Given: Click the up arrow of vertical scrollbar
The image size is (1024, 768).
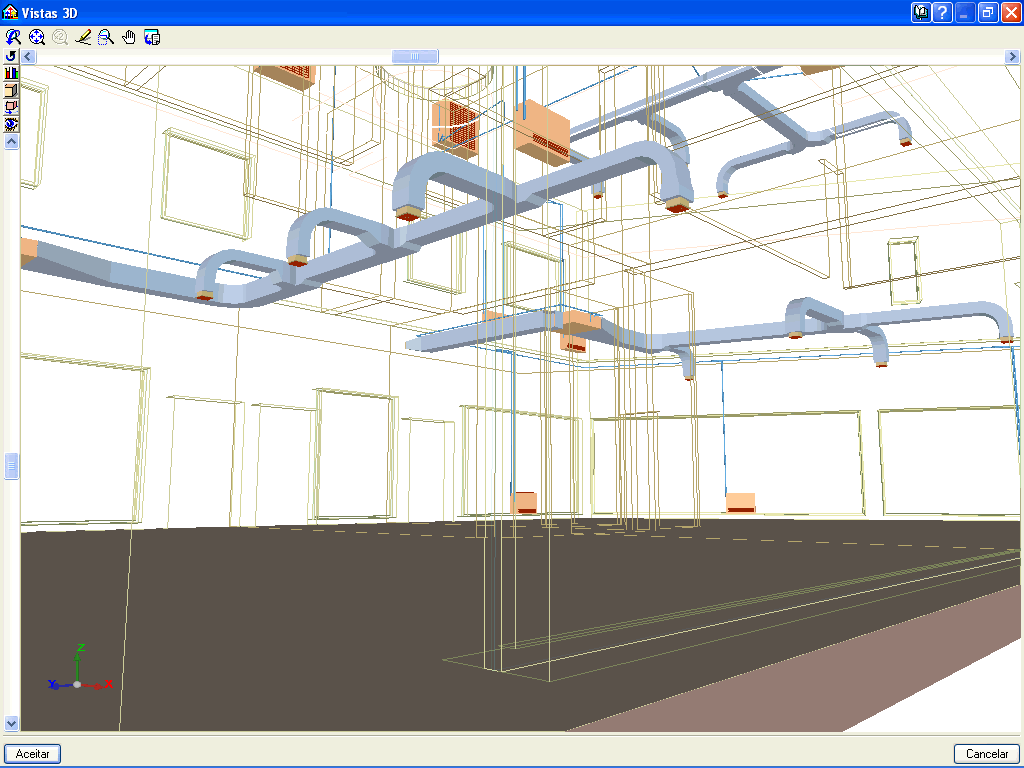Looking at the screenshot, I should [11, 141].
